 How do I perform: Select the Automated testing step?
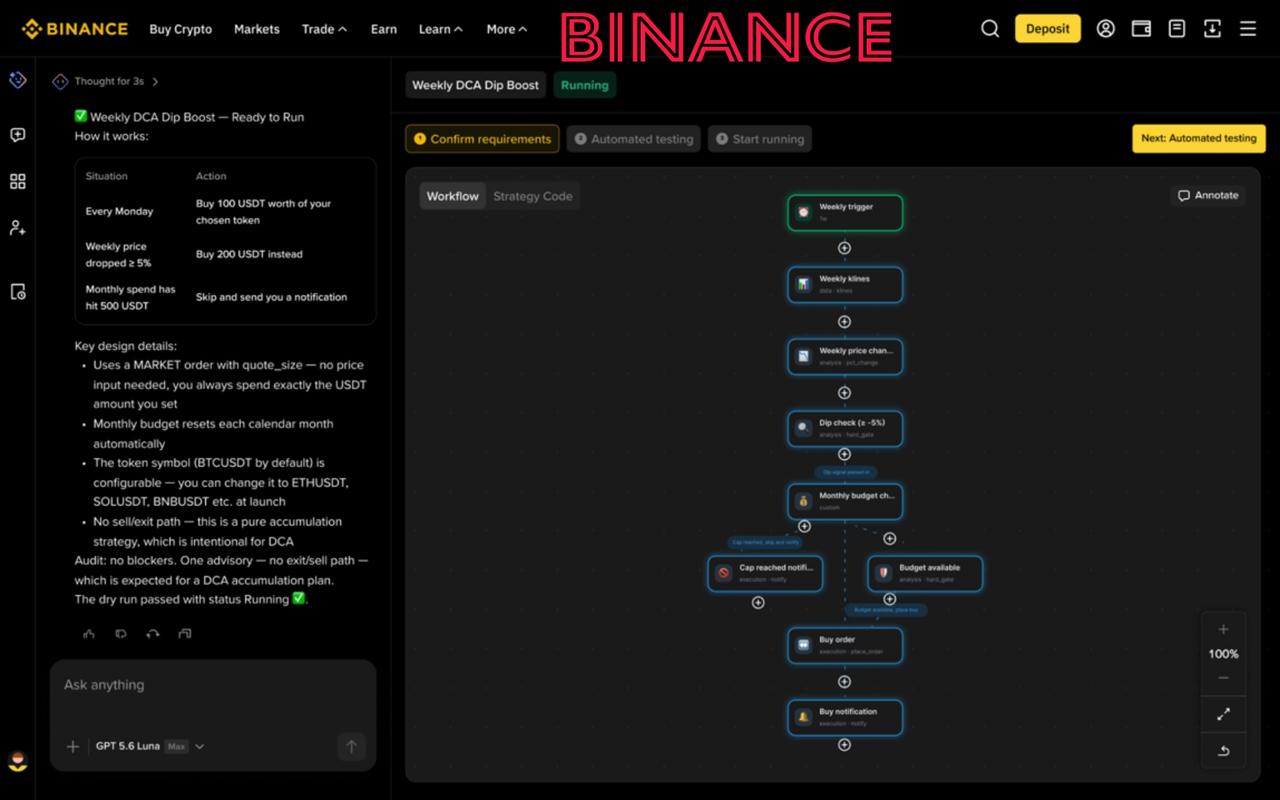pyautogui.click(x=634, y=139)
